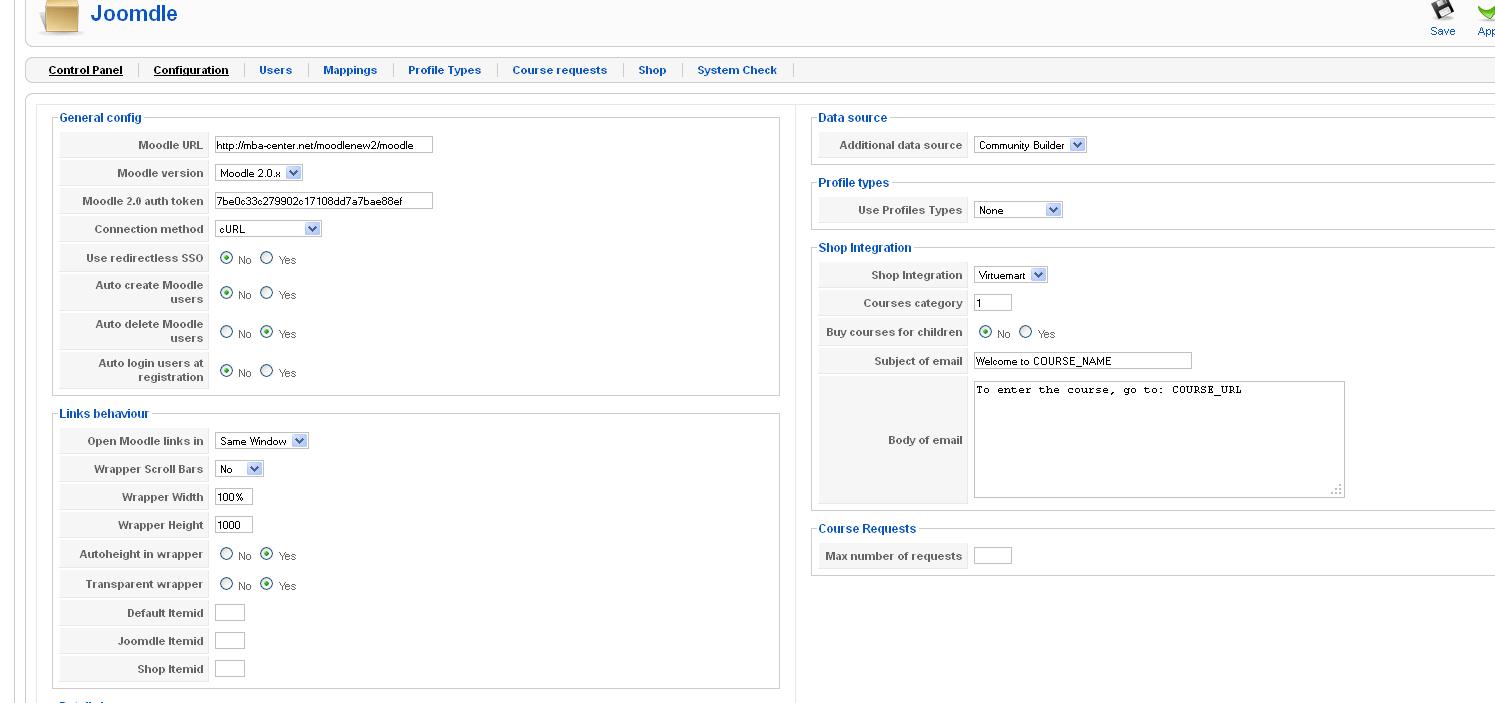Go to the Course requests tab
Image resolution: width=1495 pixels, height=703 pixels.
559,70
